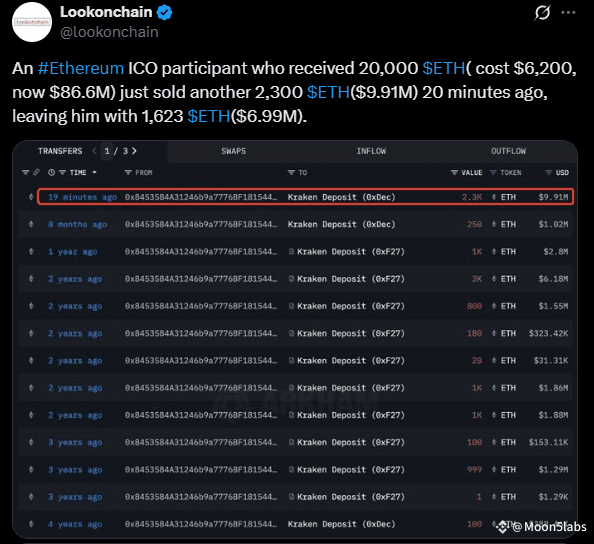Click the from address in 8 months ago row

click(201, 224)
